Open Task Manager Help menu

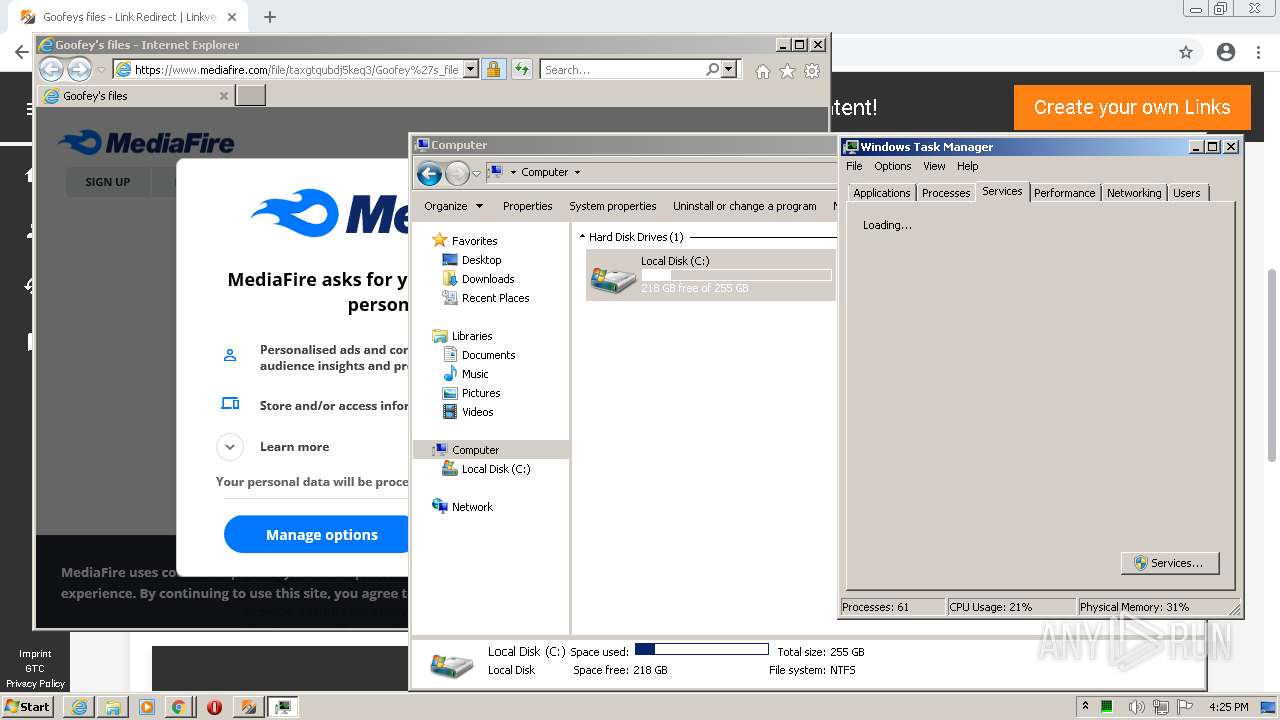(x=967, y=166)
